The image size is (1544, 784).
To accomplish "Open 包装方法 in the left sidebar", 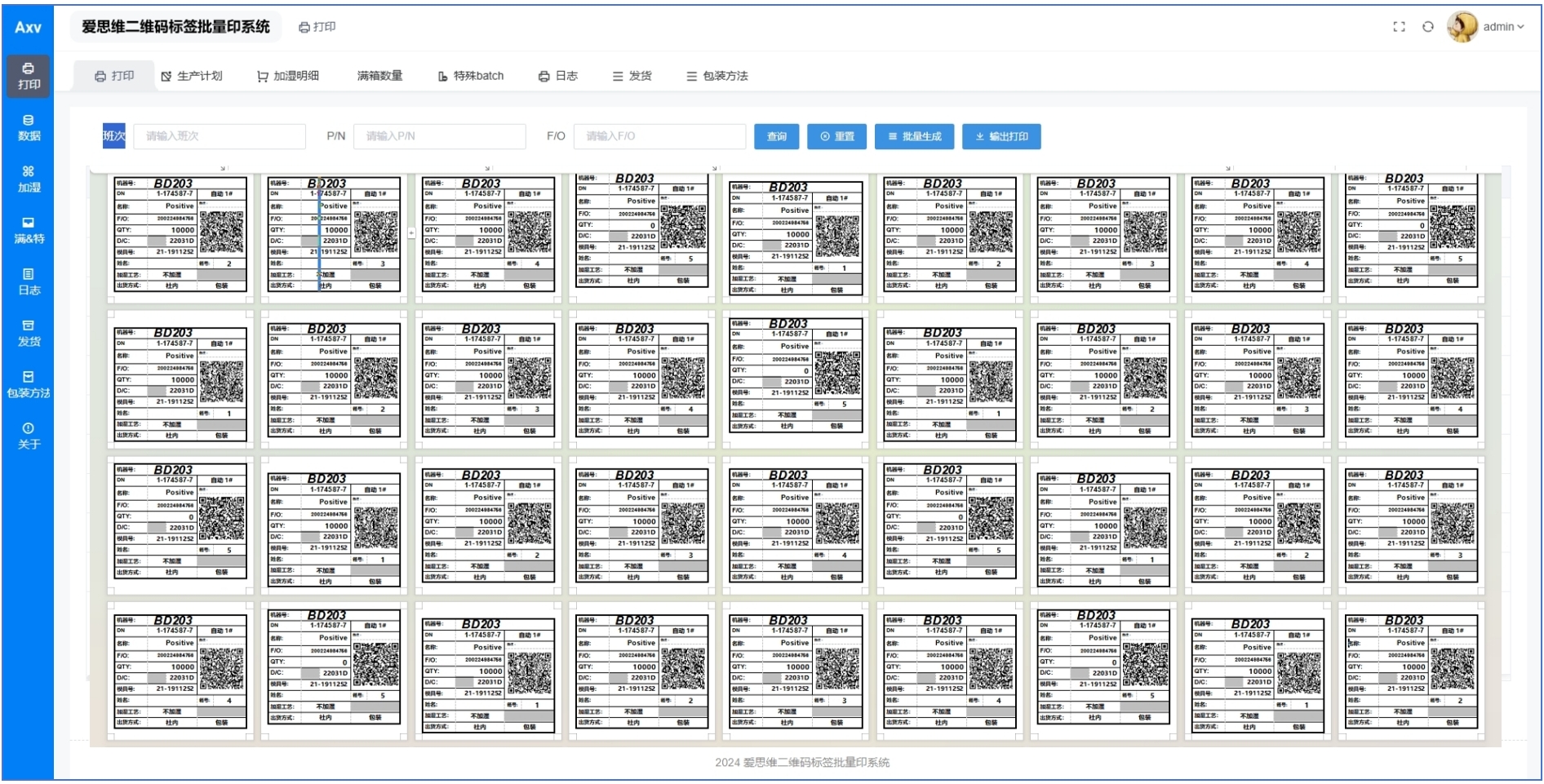I will (x=29, y=384).
